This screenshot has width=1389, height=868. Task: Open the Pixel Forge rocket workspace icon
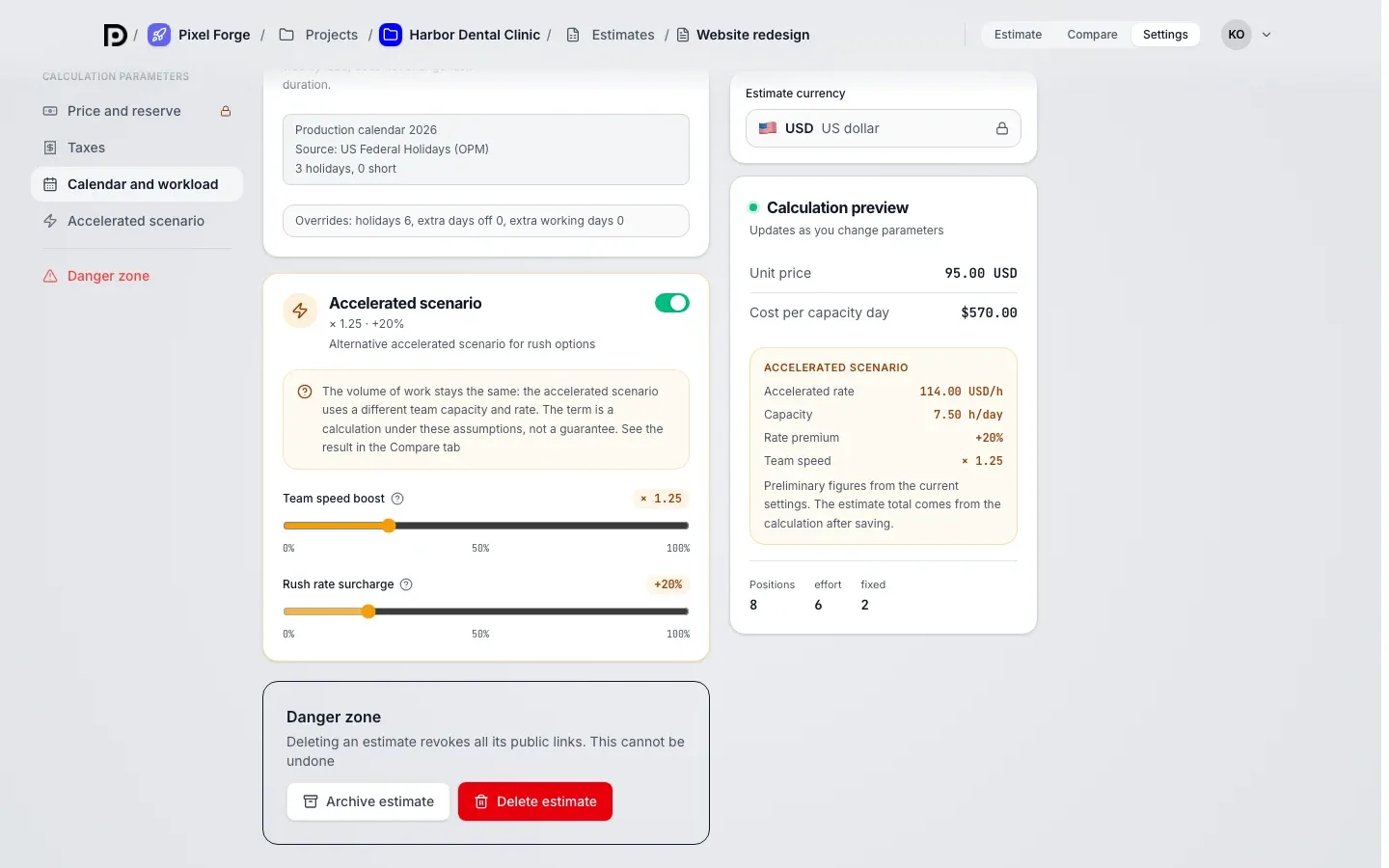pyautogui.click(x=159, y=35)
